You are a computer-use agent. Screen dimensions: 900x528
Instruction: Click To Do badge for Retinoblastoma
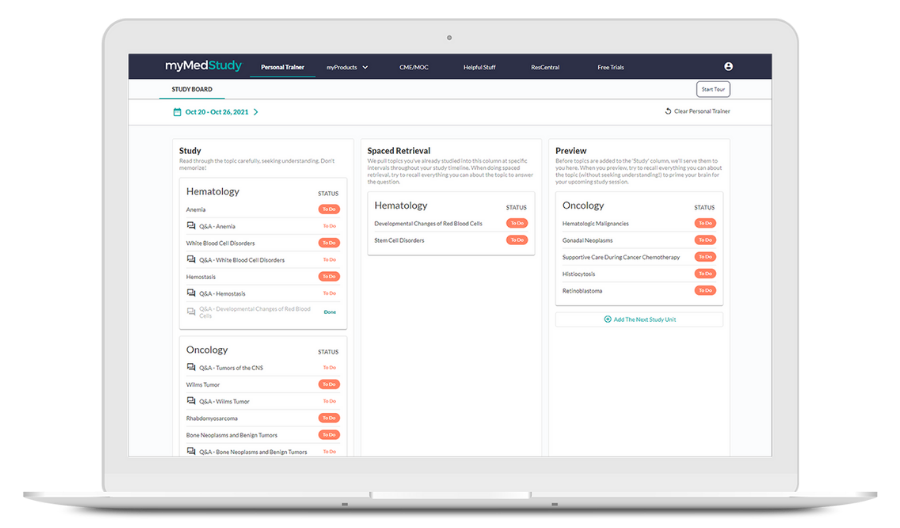click(x=705, y=290)
